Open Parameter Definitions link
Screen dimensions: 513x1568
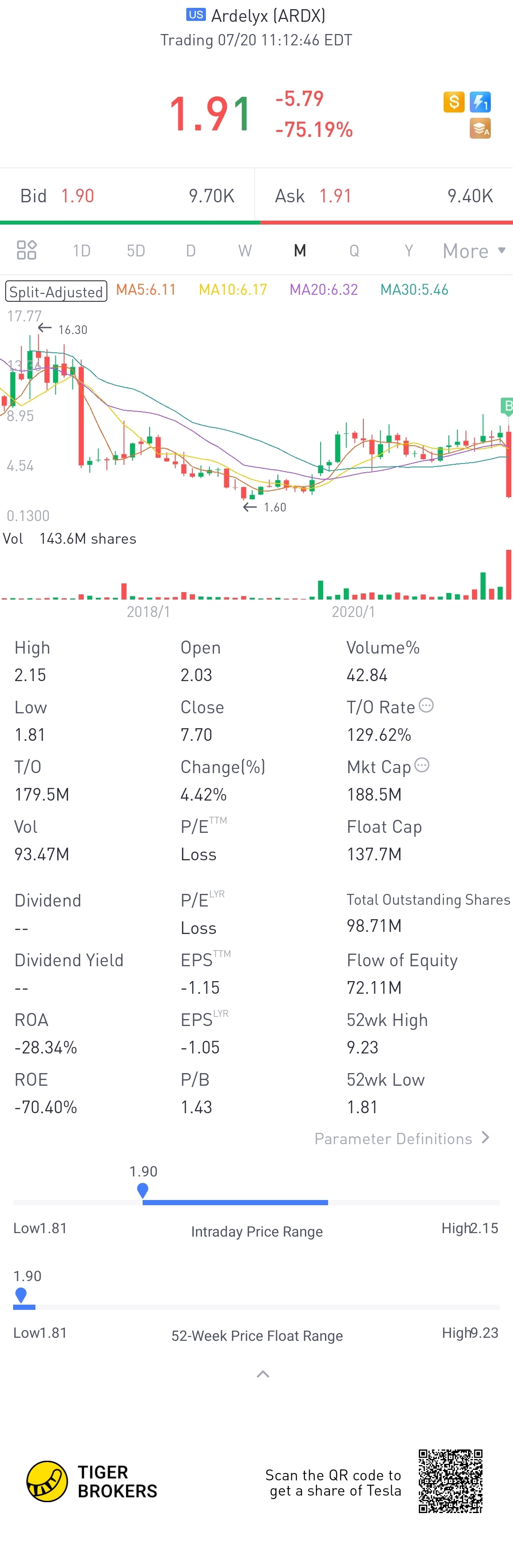point(401,1138)
